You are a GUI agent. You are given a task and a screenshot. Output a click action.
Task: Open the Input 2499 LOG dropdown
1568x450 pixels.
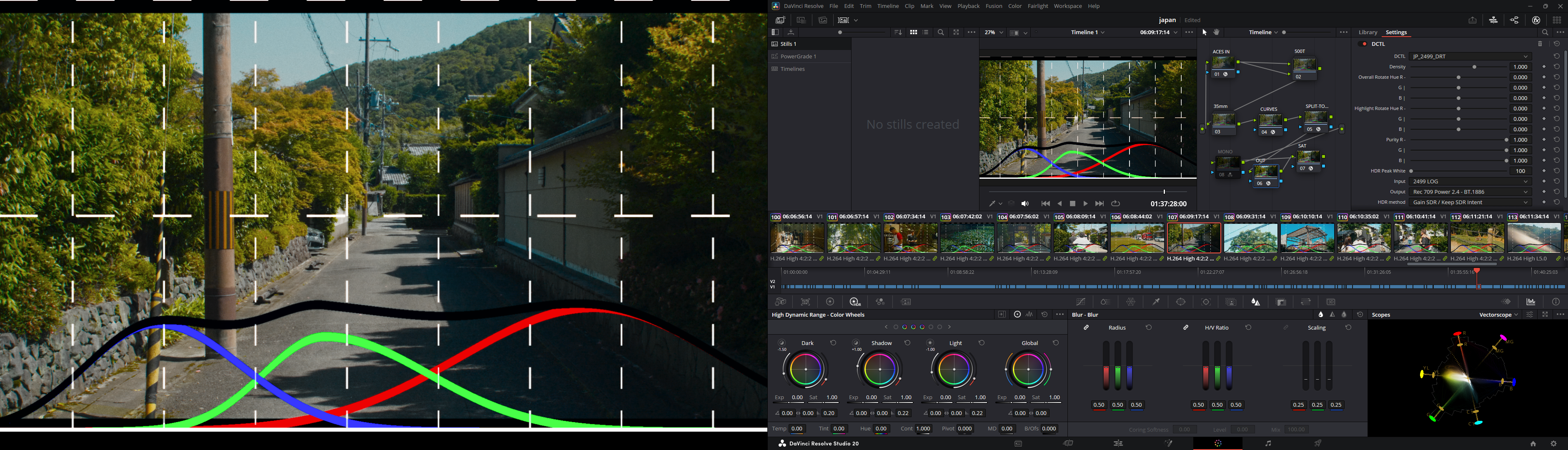click(x=1470, y=181)
